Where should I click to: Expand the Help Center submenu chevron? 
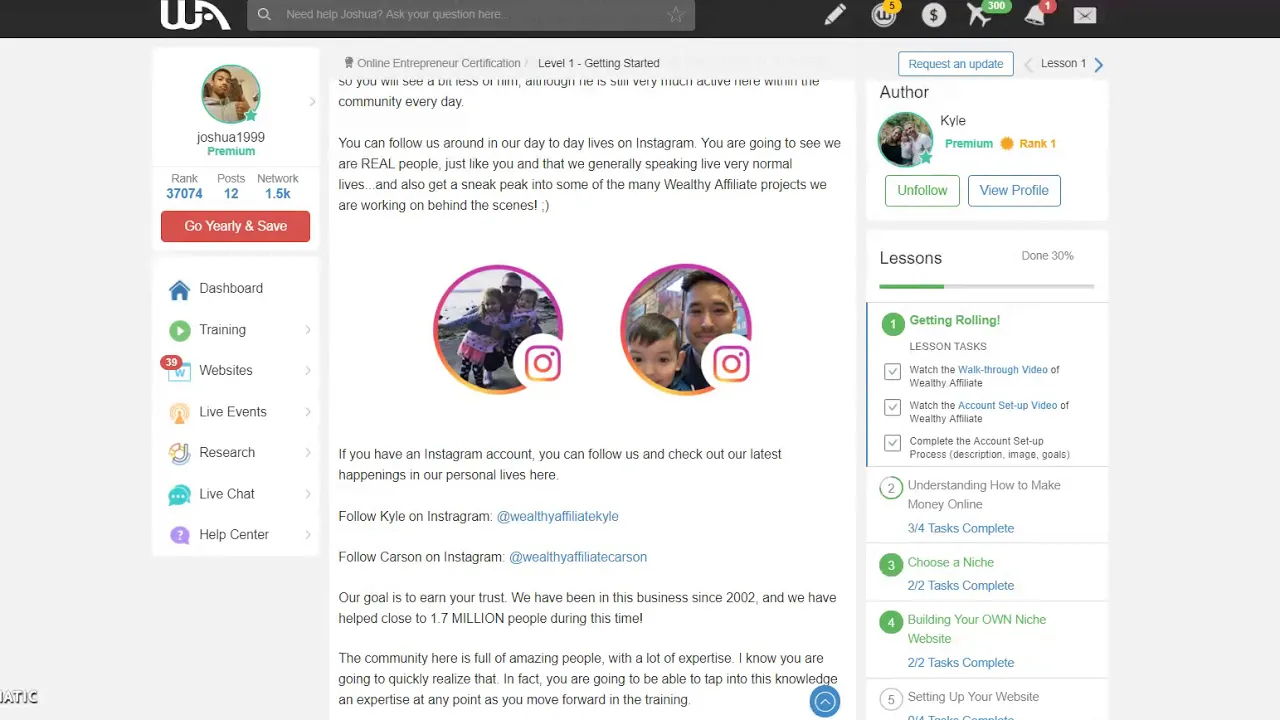[x=307, y=535]
